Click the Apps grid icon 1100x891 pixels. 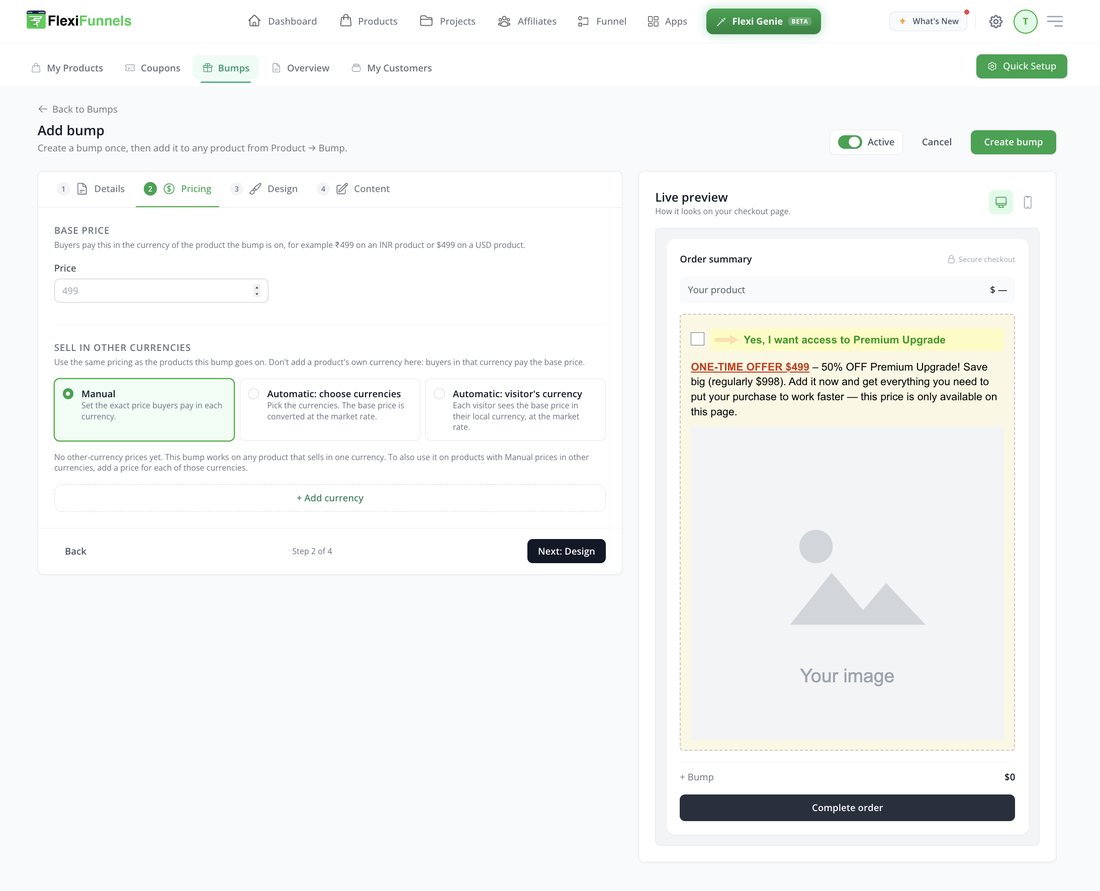pos(653,21)
